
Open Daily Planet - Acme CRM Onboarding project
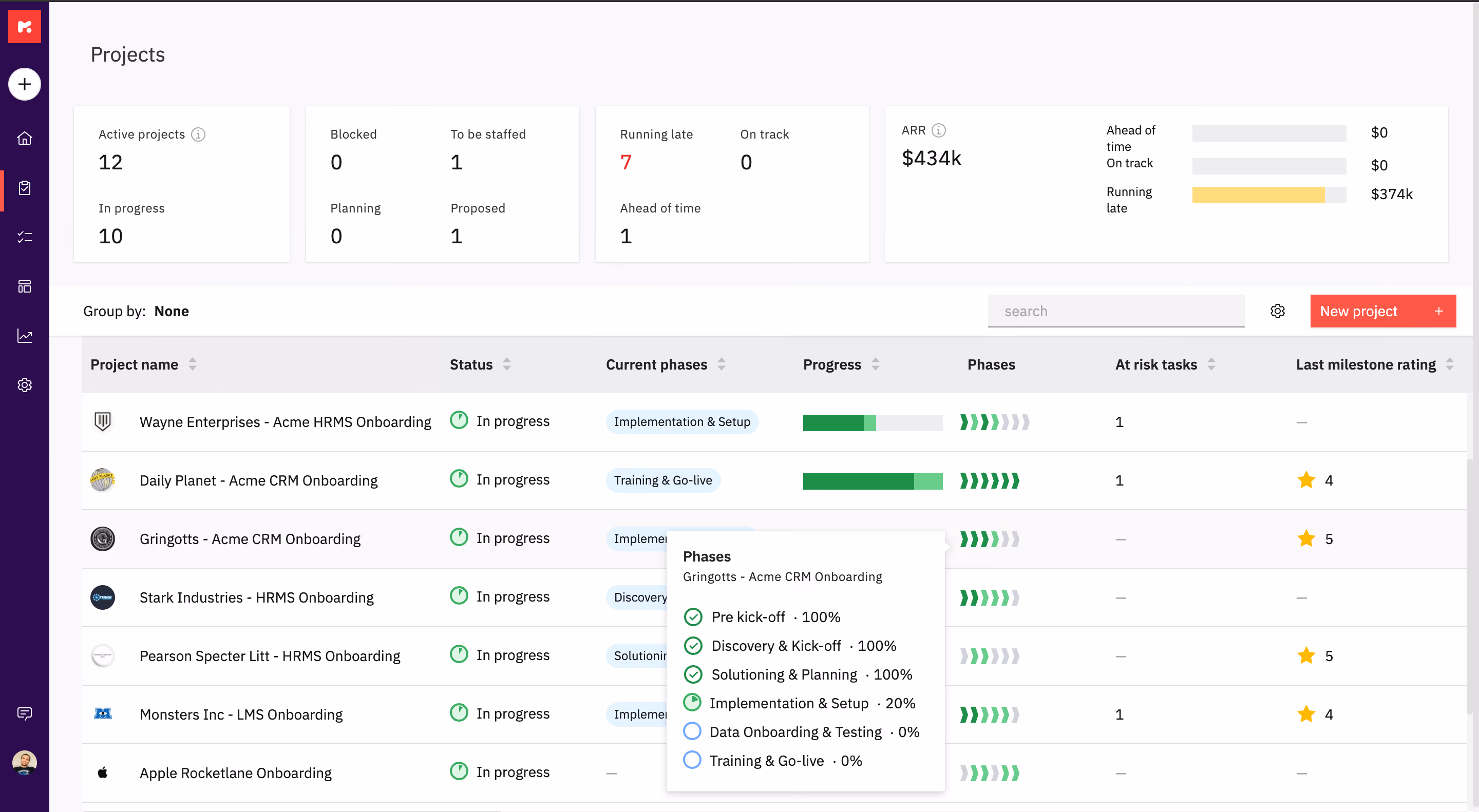[x=258, y=480]
